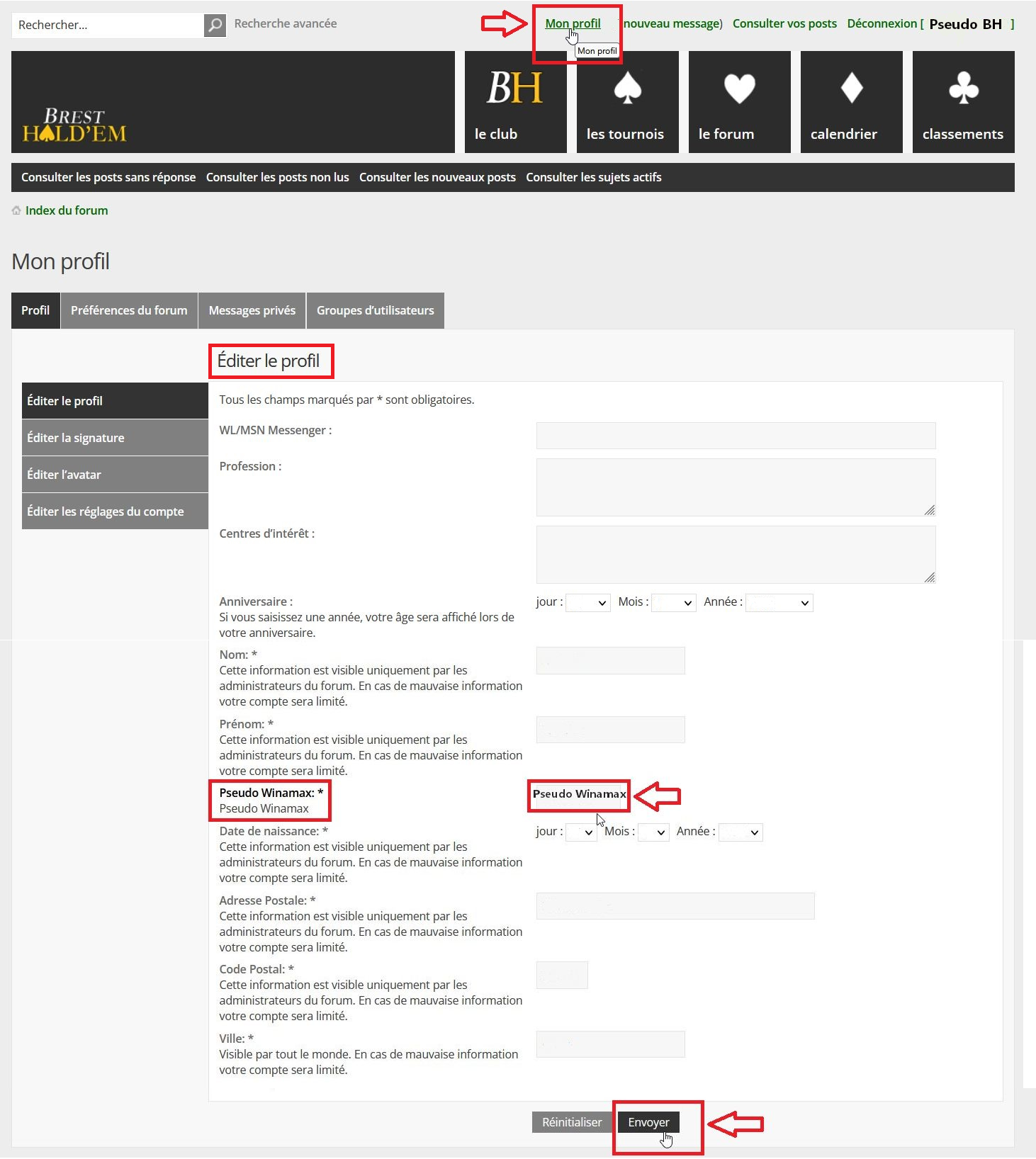The height and width of the screenshot is (1159, 1036).
Task: Open les tournois spade tile
Action: click(627, 102)
